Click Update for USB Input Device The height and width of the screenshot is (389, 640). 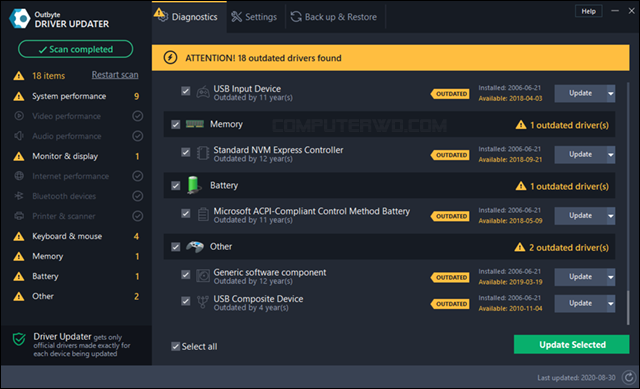pos(580,93)
